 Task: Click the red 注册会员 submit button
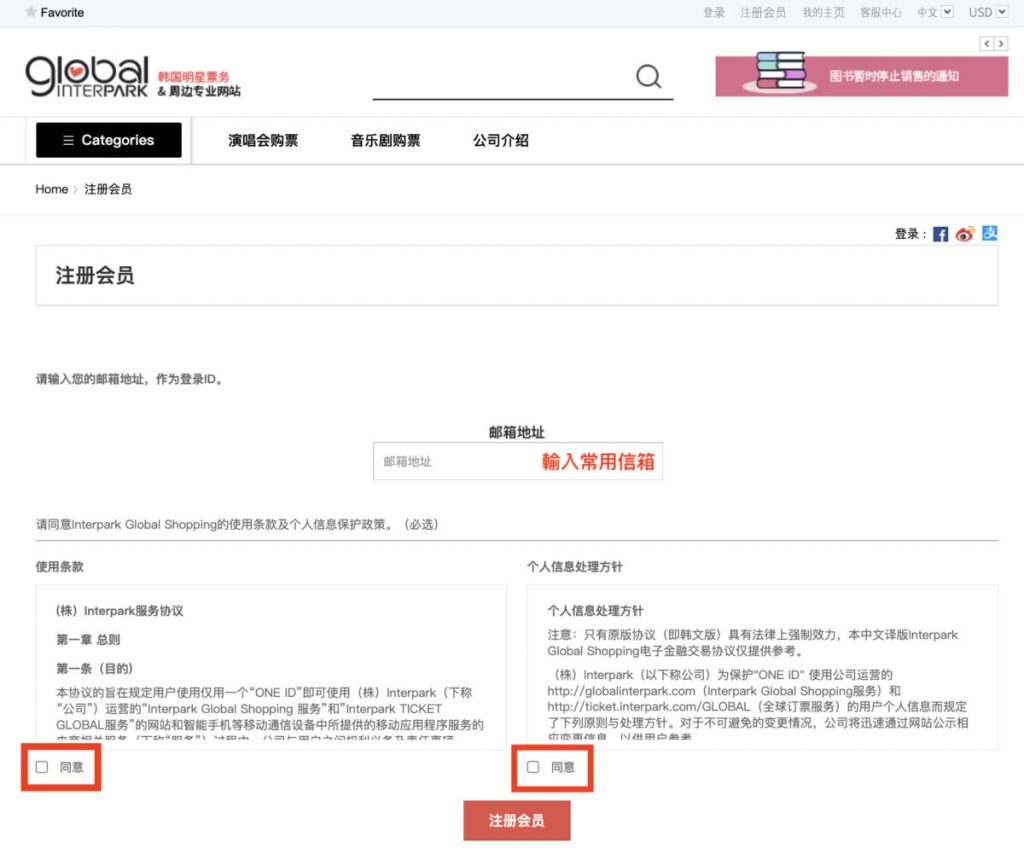tap(516, 819)
